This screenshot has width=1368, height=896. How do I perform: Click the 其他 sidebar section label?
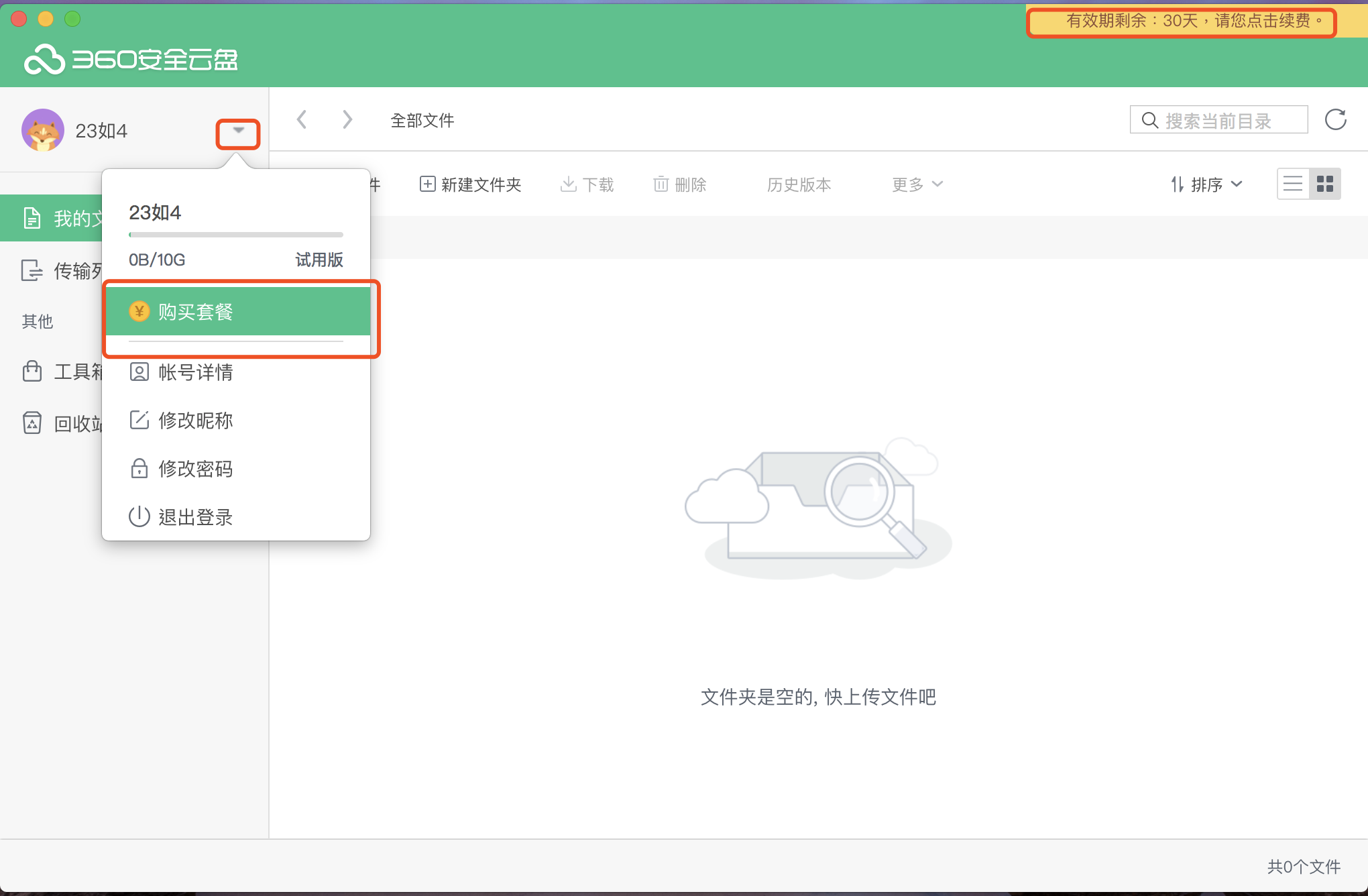(38, 321)
